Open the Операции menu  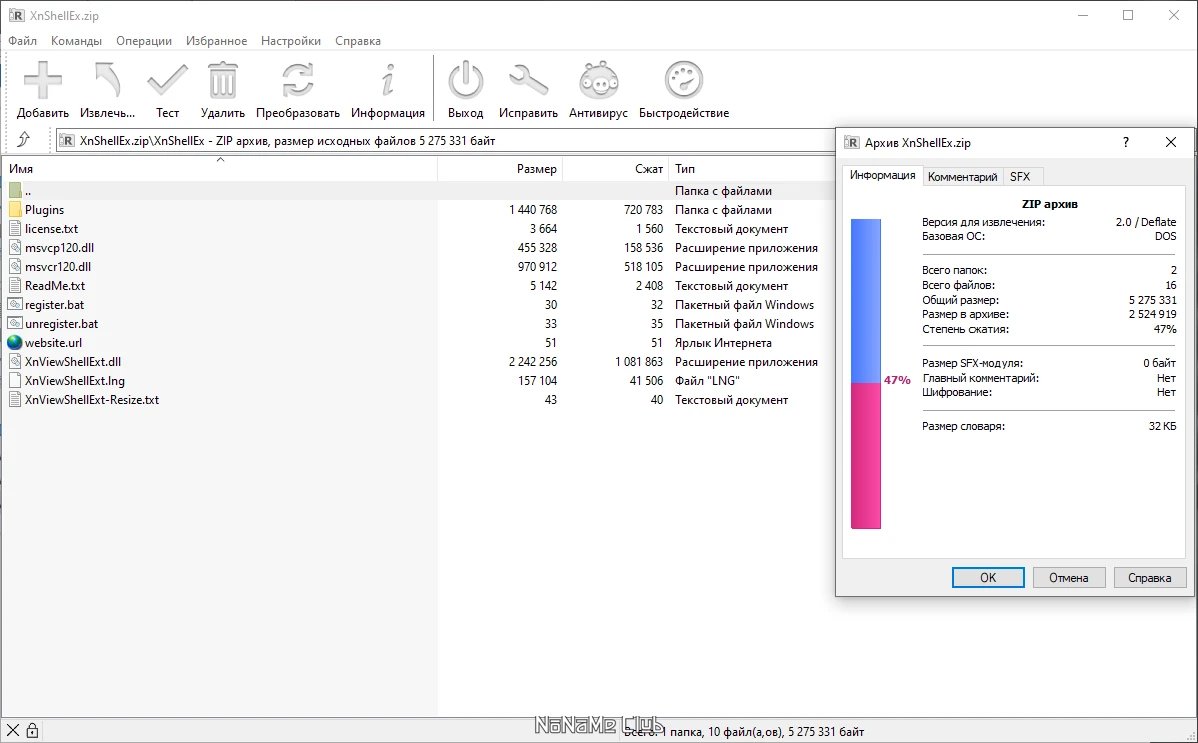pyautogui.click(x=144, y=41)
